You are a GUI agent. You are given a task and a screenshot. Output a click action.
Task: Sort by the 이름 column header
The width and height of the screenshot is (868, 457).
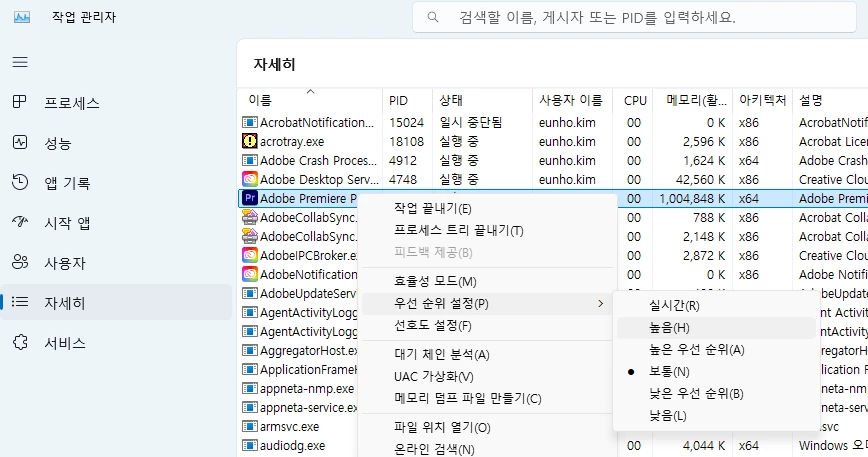tap(310, 100)
